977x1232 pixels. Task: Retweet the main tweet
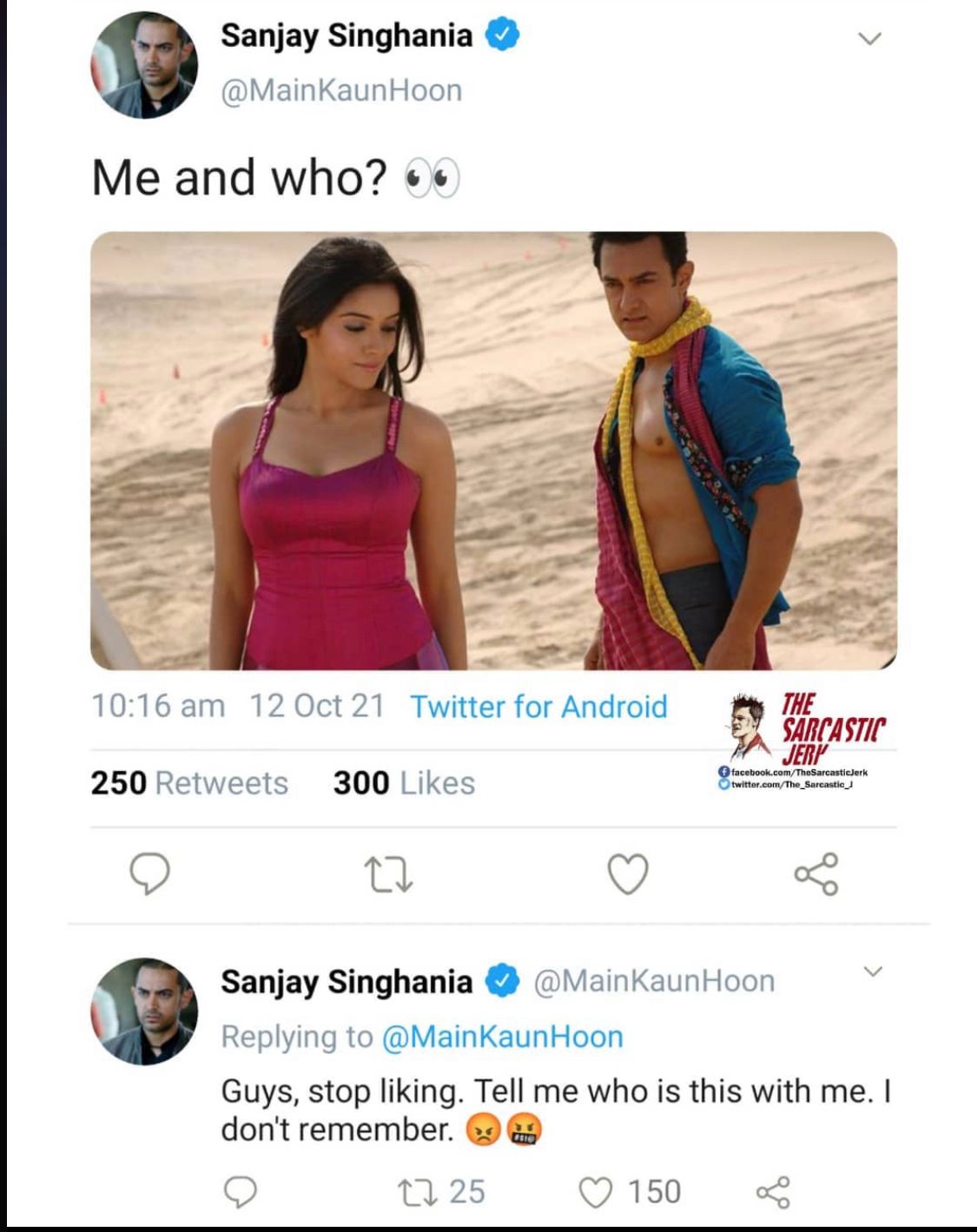(x=388, y=874)
